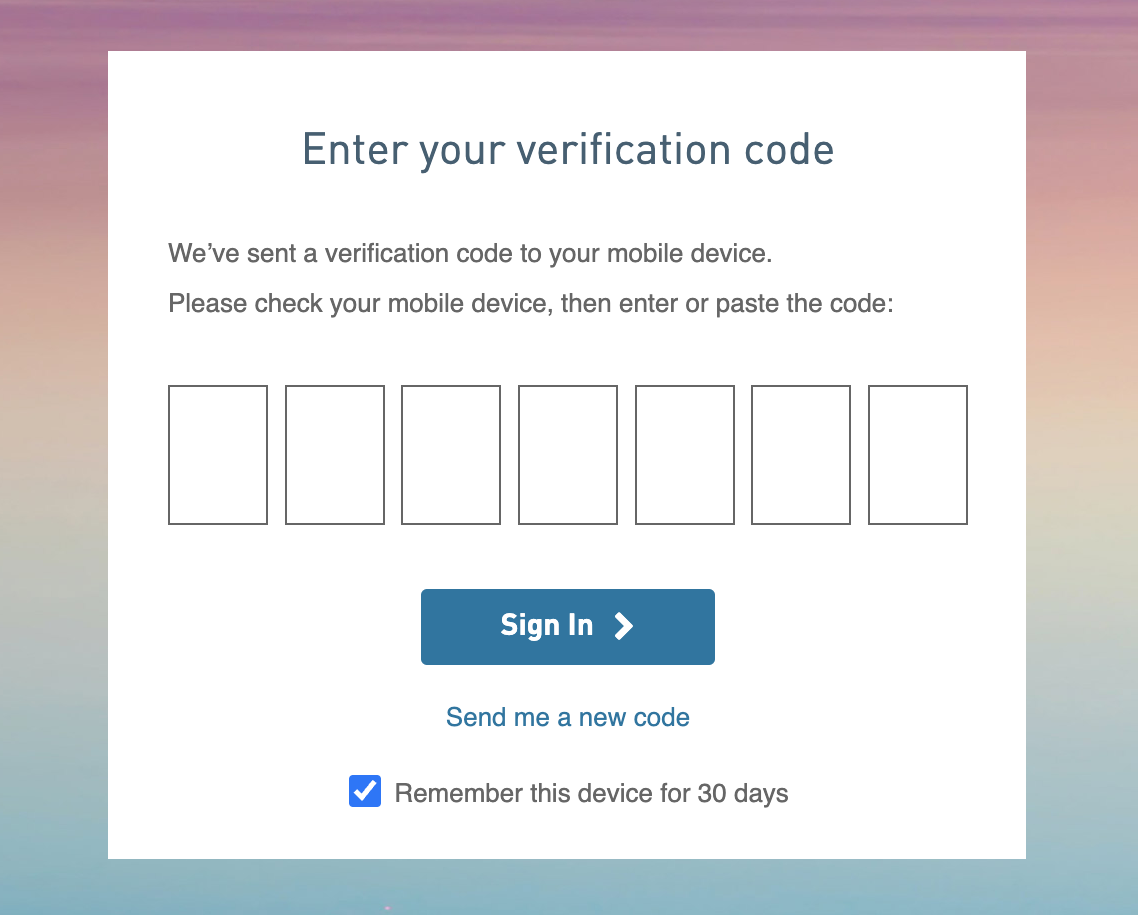Click the third code digit box
Viewport: 1138px width, 915px height.
(x=451, y=455)
